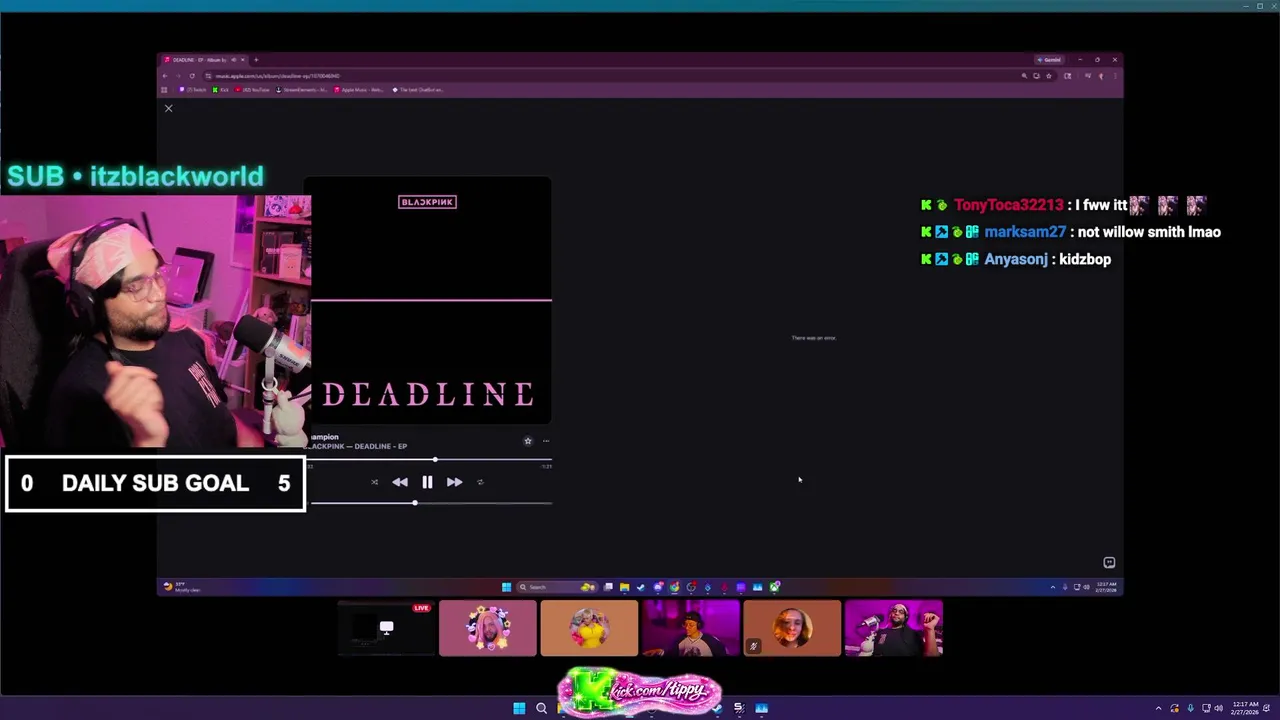Pause the playing BLACKPINK track
Image resolution: width=1280 pixels, height=720 pixels.
[x=427, y=482]
